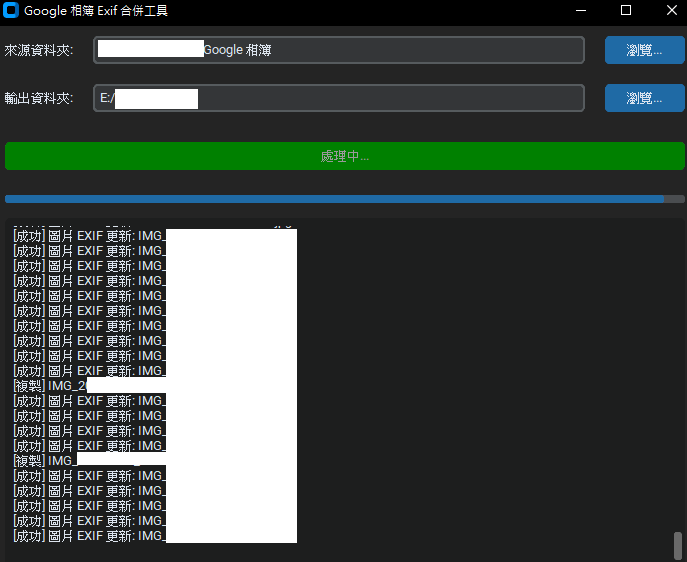Close the Exif 合併工具 window
The width and height of the screenshot is (687, 562).
[x=669, y=11]
